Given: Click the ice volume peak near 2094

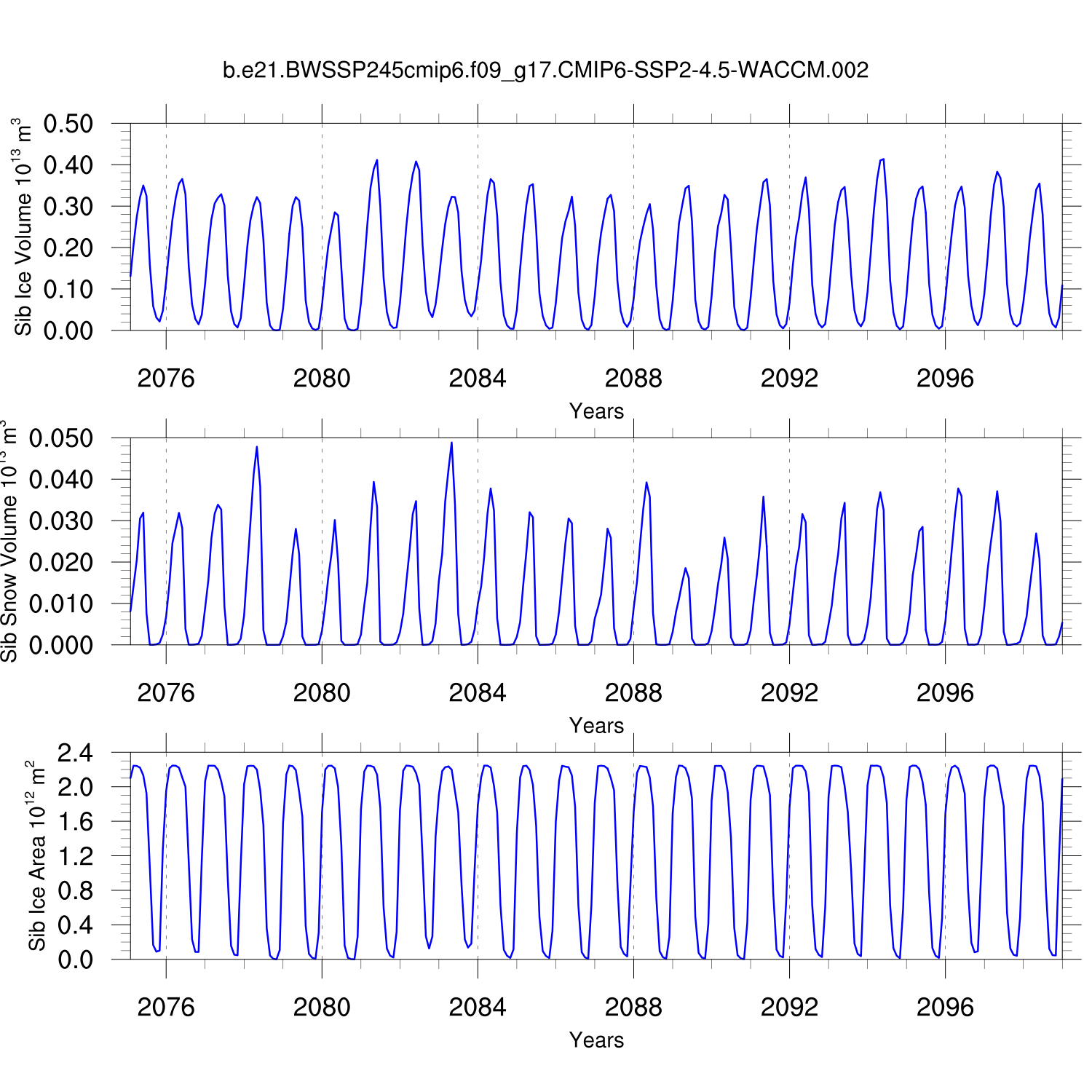Looking at the screenshot, I should [x=882, y=159].
